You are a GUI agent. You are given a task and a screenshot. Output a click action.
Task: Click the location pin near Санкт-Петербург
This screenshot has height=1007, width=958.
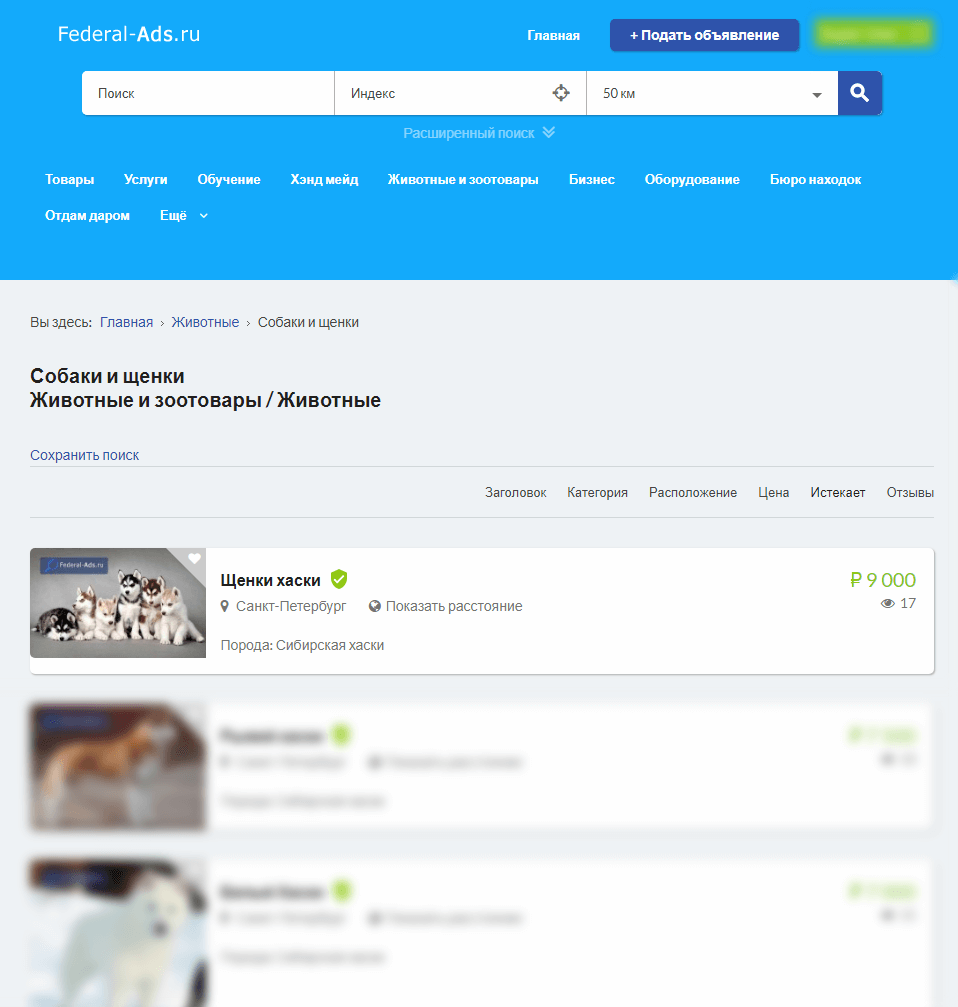click(225, 606)
